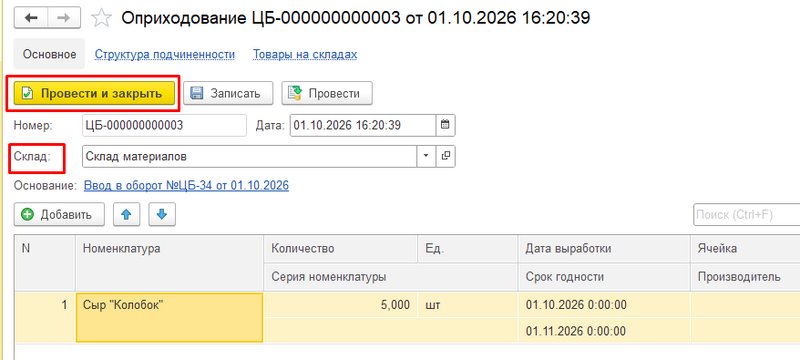Image resolution: width=800 pixels, height=360 pixels.
Task: Go forward with the right arrow button
Action: (x=64, y=18)
